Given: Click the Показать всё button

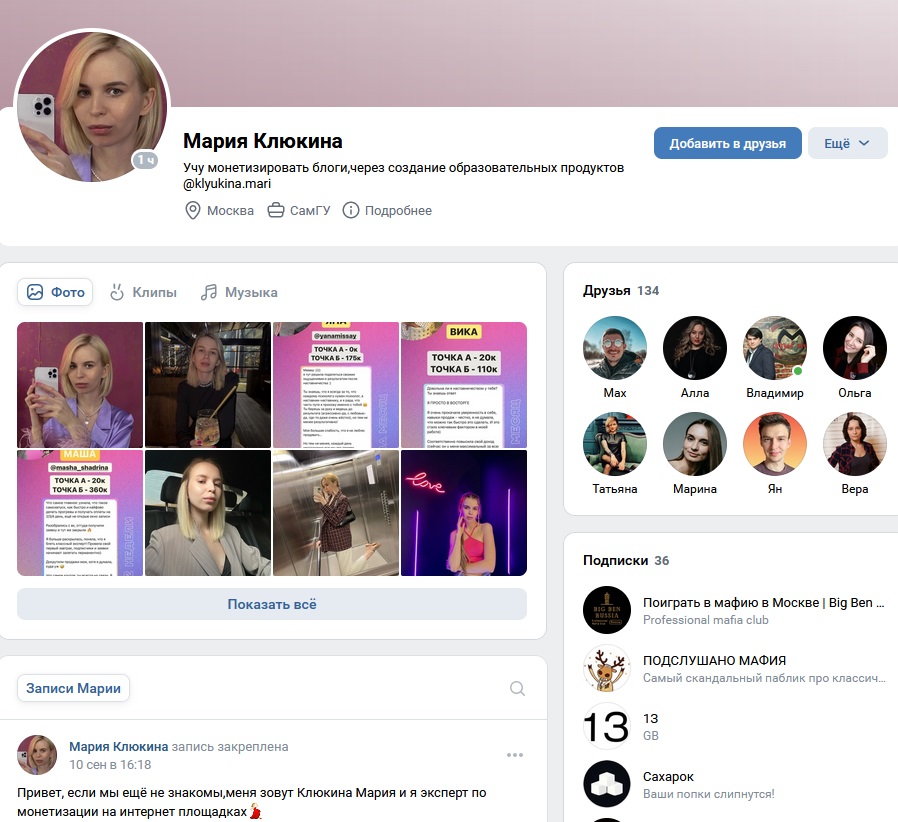Looking at the screenshot, I should [272, 604].
